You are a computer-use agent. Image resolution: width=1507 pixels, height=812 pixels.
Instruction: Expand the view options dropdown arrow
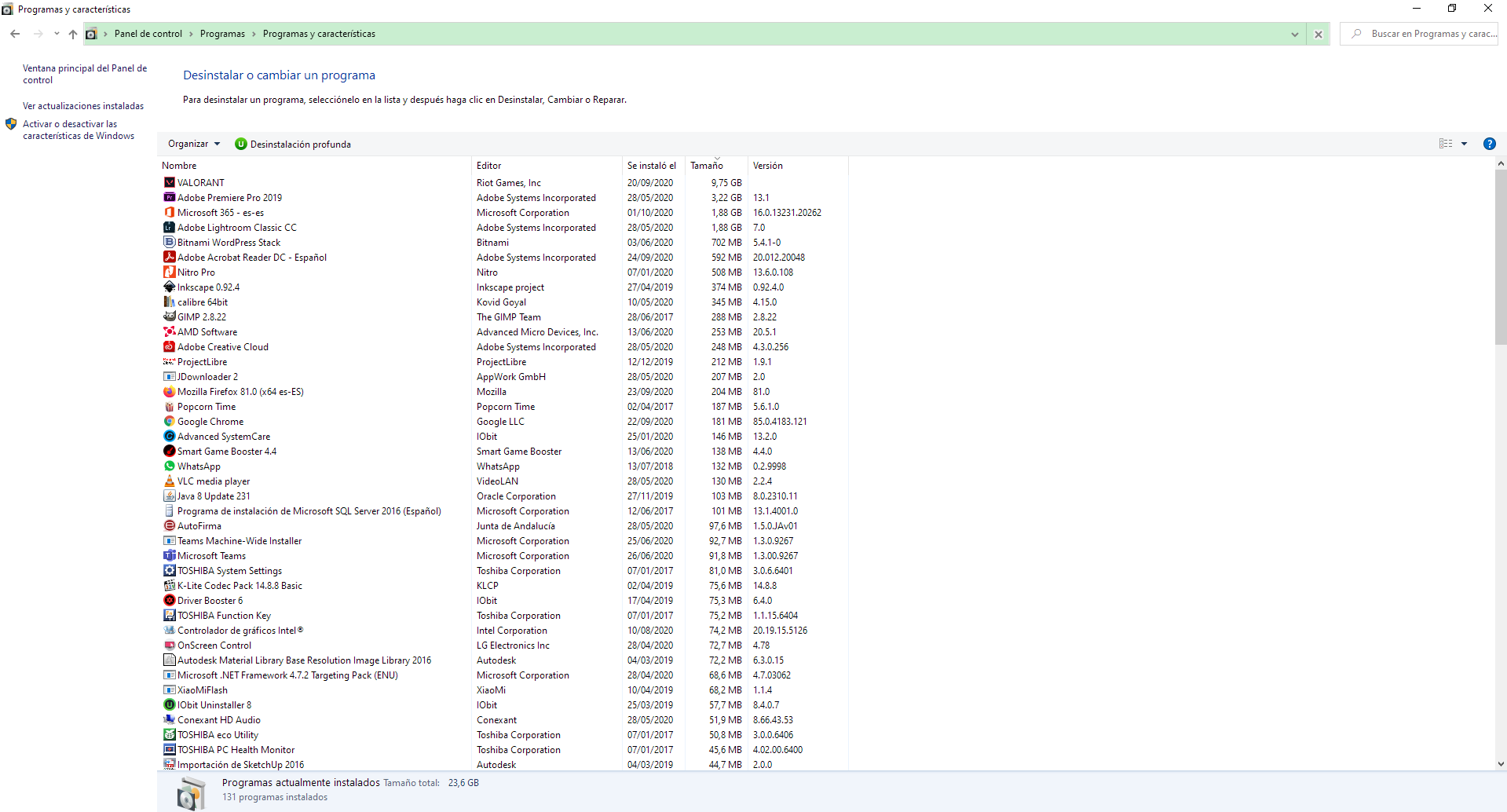[1464, 144]
